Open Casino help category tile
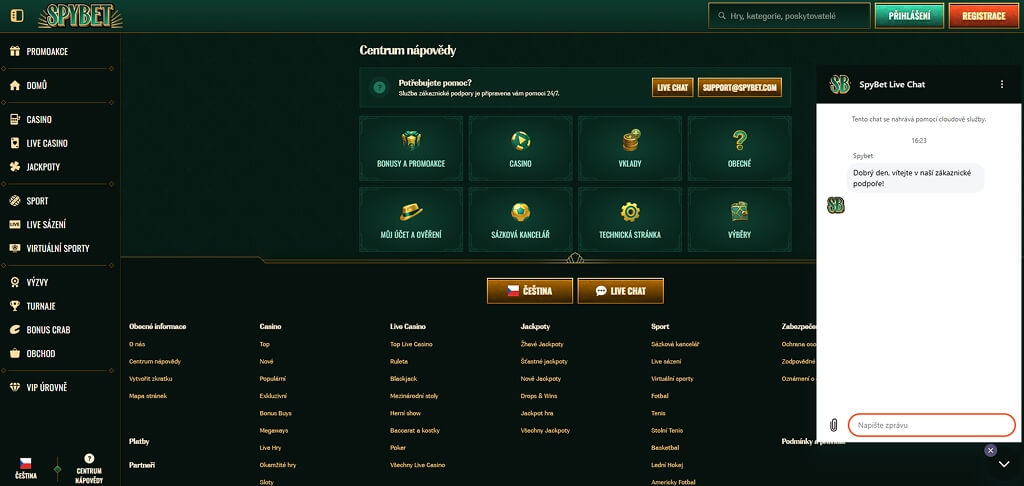The width and height of the screenshot is (1024, 486). pos(520,148)
